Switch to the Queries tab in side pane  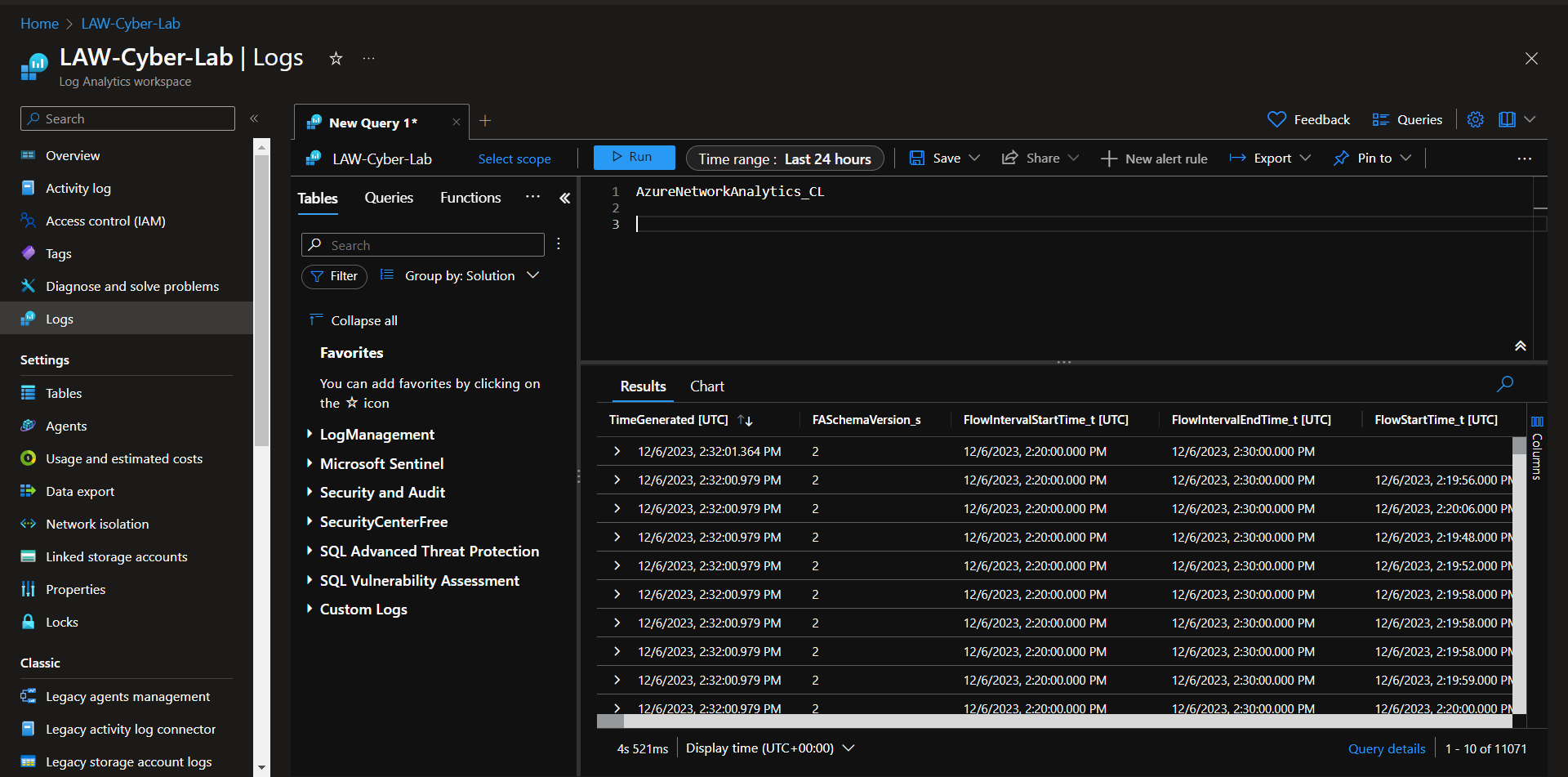coord(389,198)
